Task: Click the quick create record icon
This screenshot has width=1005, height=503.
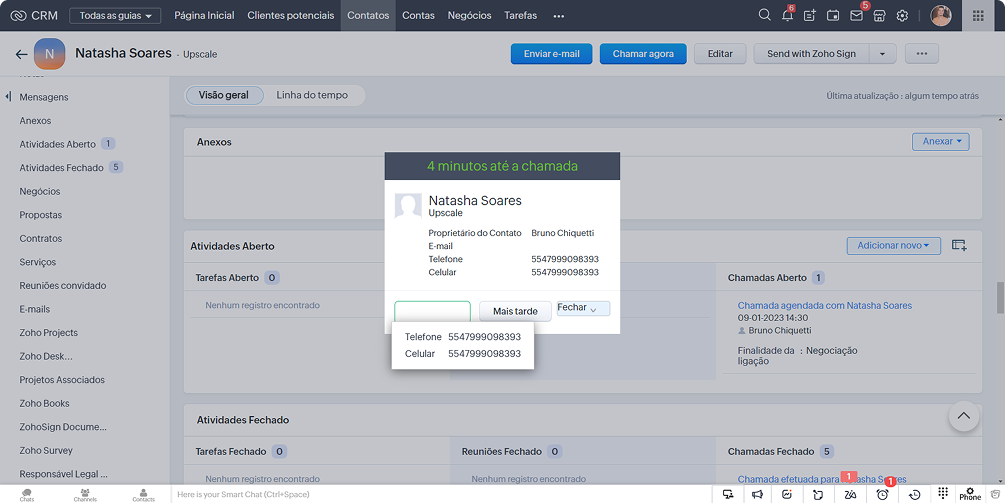Action: click(x=810, y=15)
